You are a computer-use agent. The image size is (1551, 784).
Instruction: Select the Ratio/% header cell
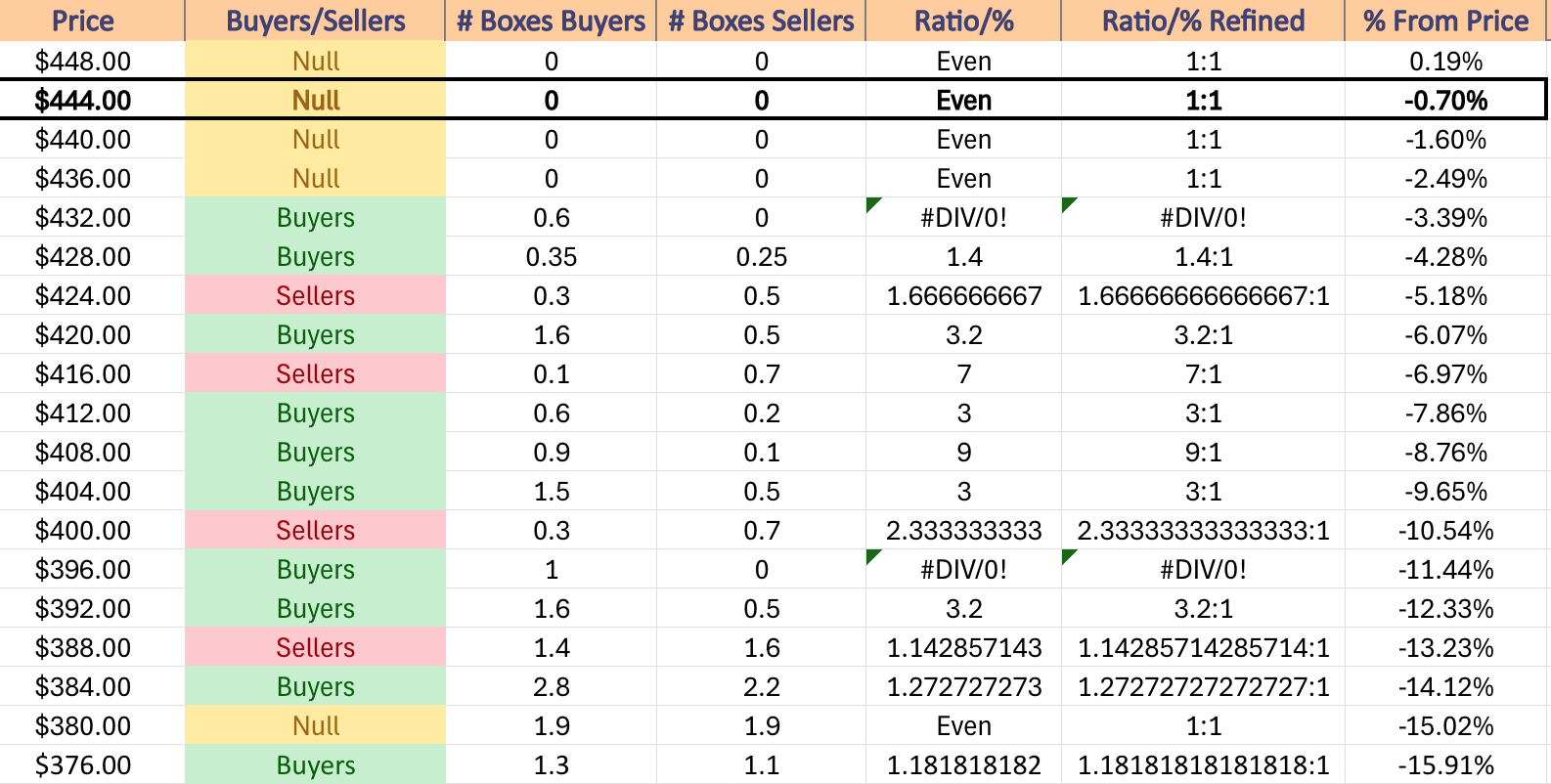point(963,21)
